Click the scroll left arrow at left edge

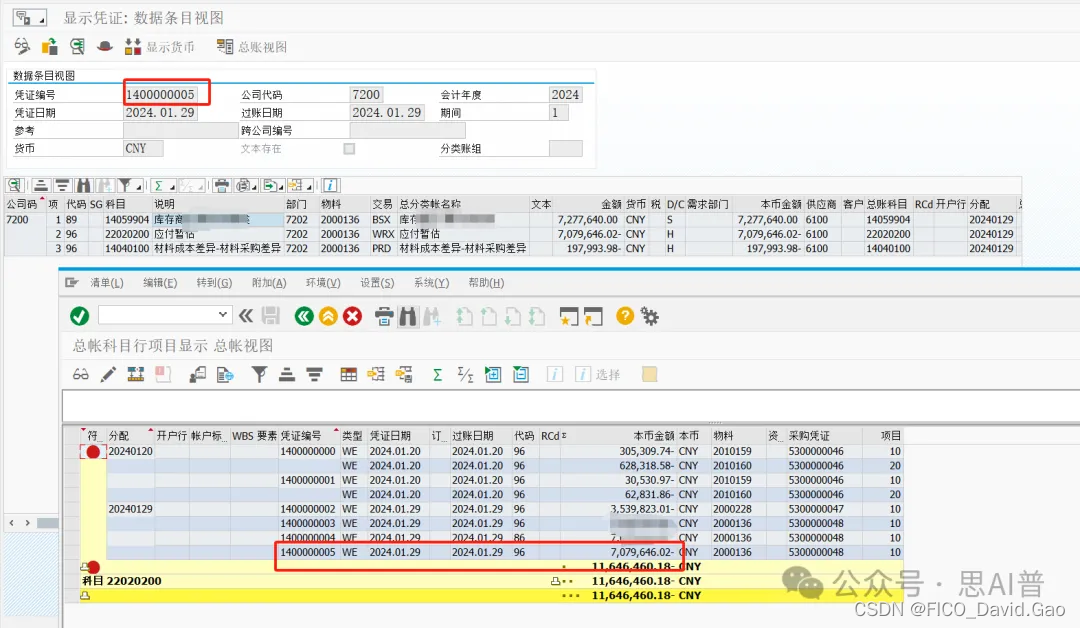[x=12, y=523]
